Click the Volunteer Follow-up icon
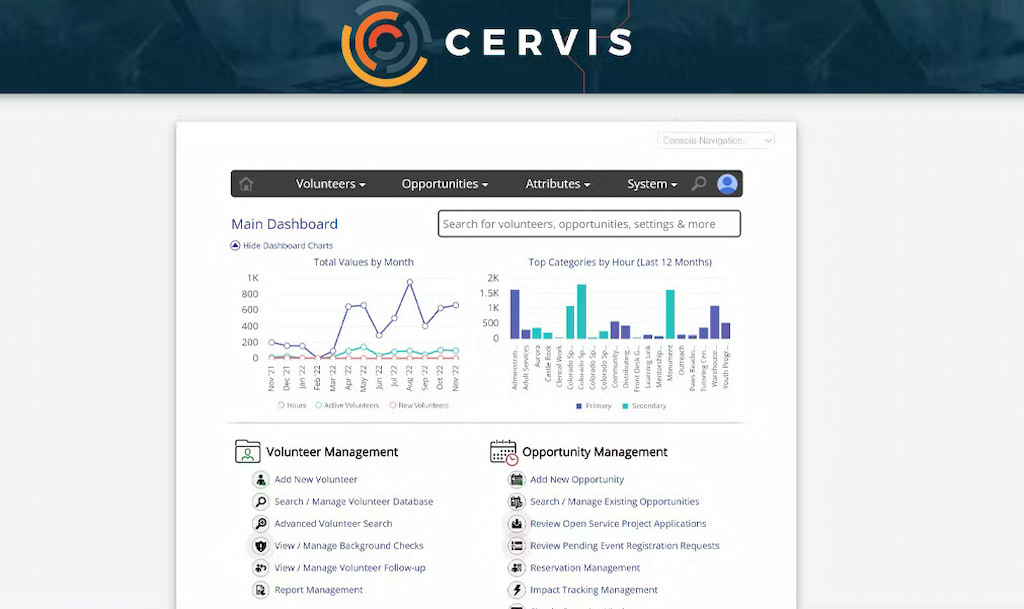This screenshot has width=1024, height=609. coord(261,568)
